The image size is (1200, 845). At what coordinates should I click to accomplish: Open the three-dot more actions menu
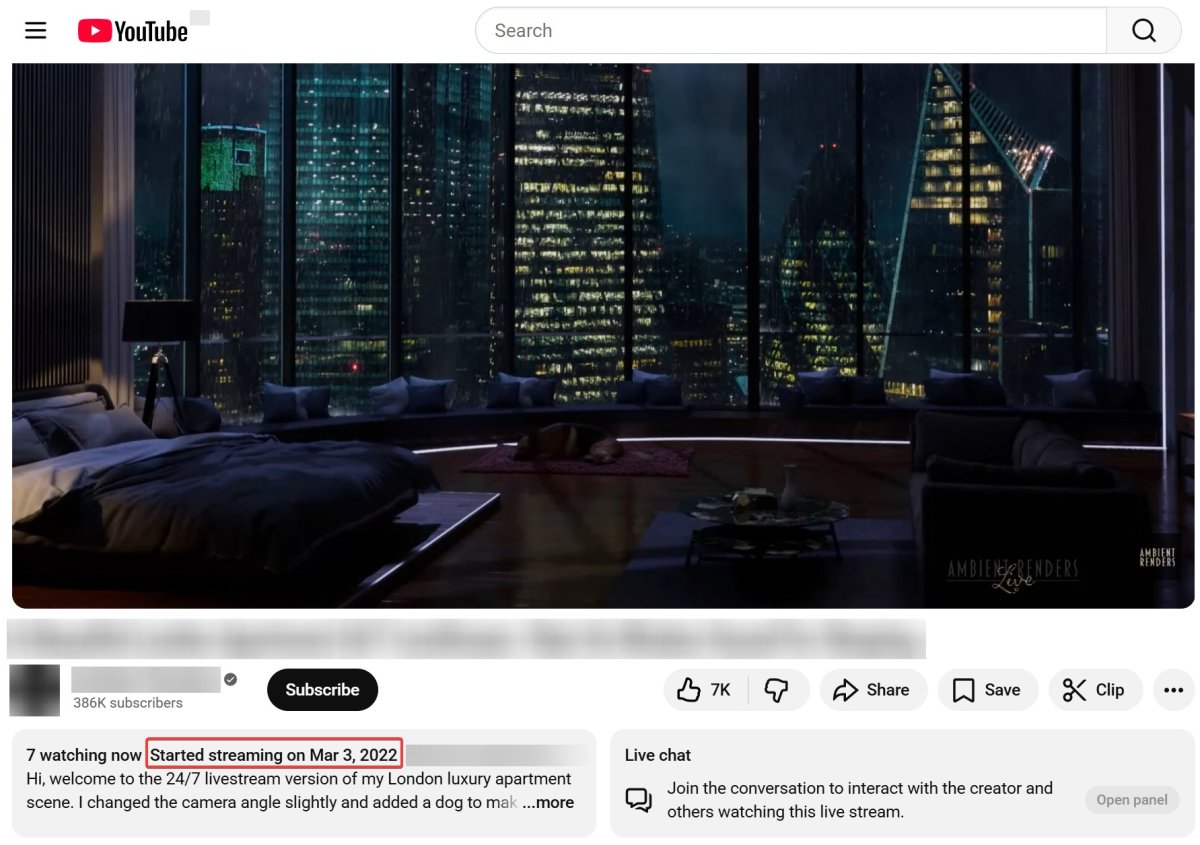(1173, 690)
